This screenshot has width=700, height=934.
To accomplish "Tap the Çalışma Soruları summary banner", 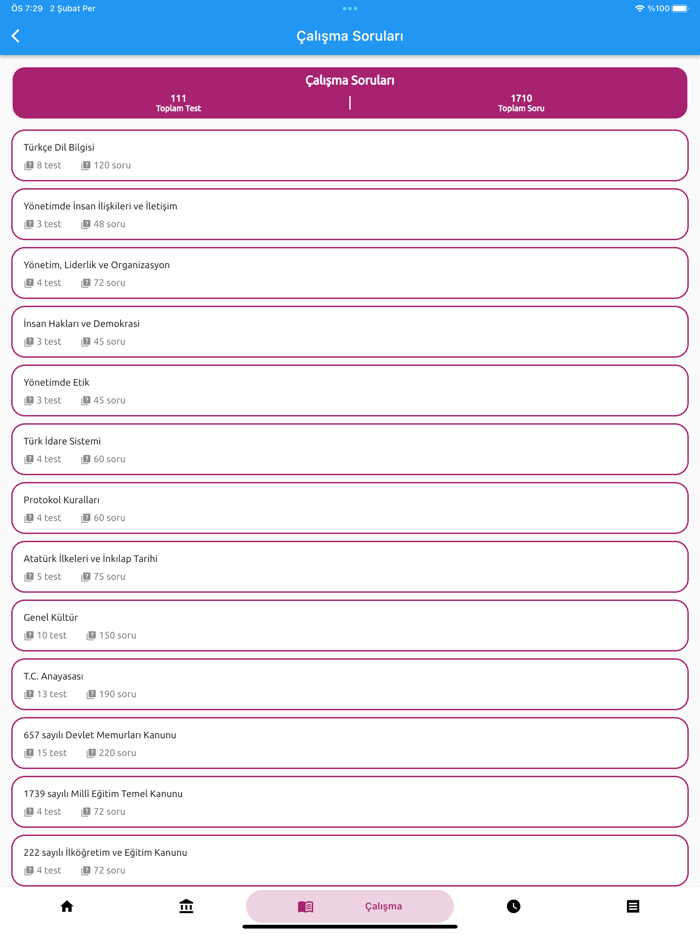I will (x=350, y=93).
